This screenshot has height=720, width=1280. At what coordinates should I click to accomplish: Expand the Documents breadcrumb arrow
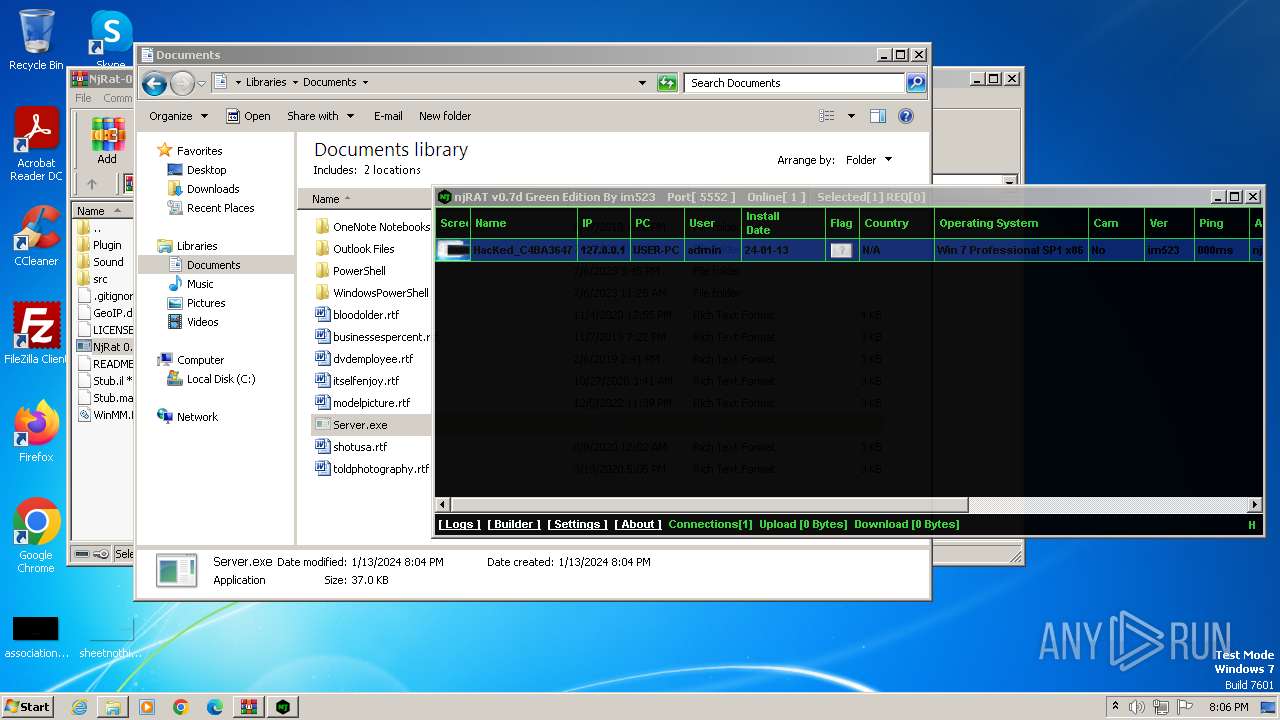coord(365,83)
